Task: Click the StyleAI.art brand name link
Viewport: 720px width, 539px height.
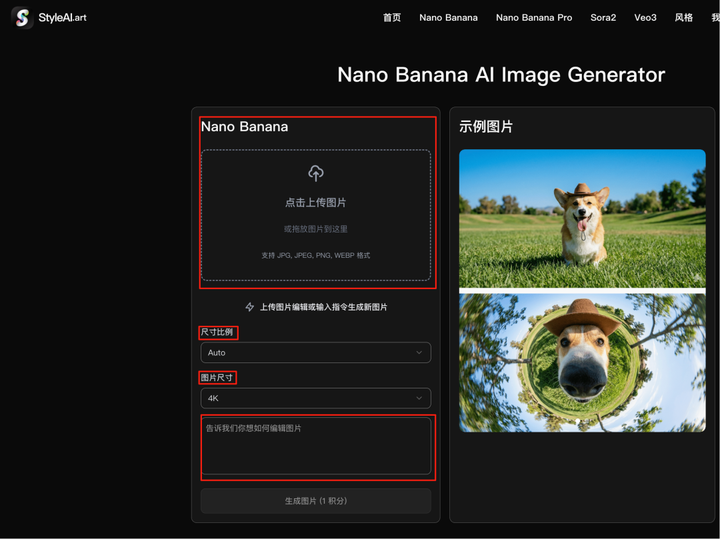Action: (62, 18)
